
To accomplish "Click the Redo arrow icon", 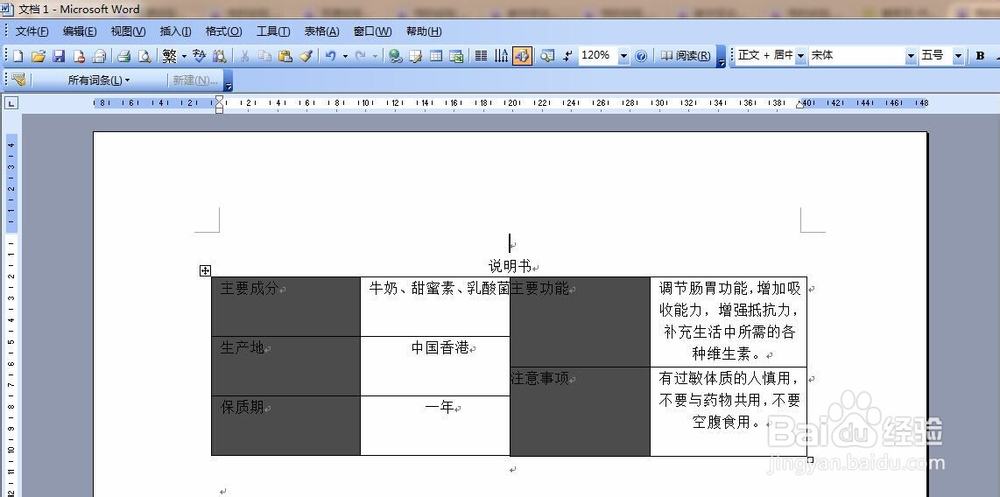I will click(361, 56).
